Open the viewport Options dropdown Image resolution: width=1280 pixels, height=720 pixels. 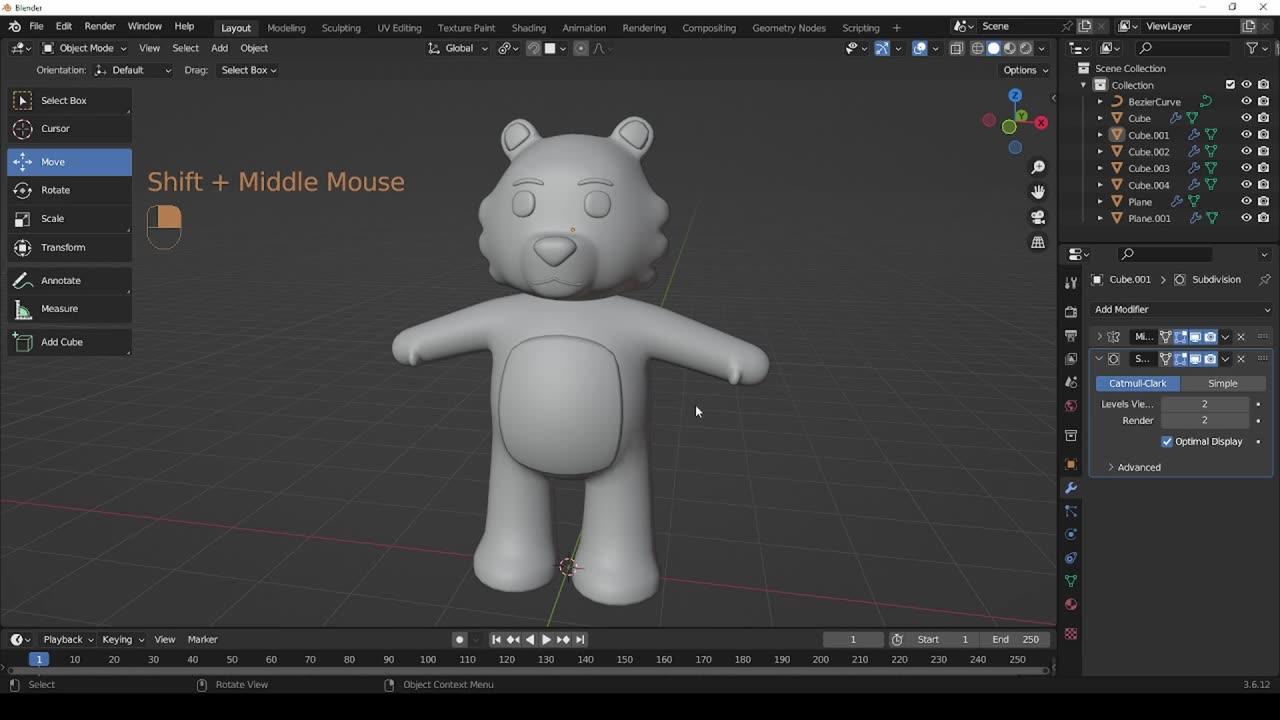tap(1026, 70)
